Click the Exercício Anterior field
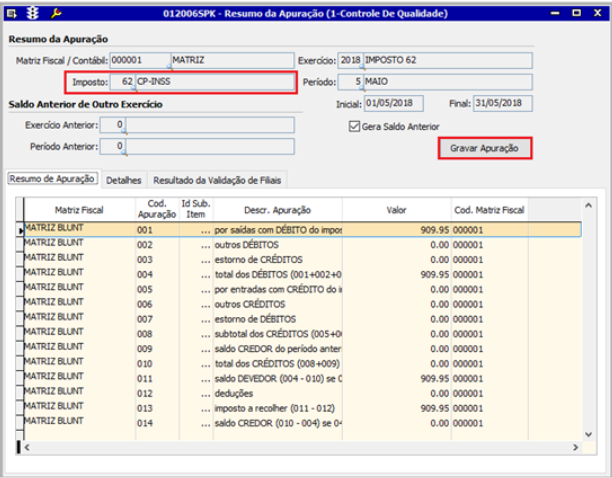The height and width of the screenshot is (478, 612). click(x=113, y=125)
